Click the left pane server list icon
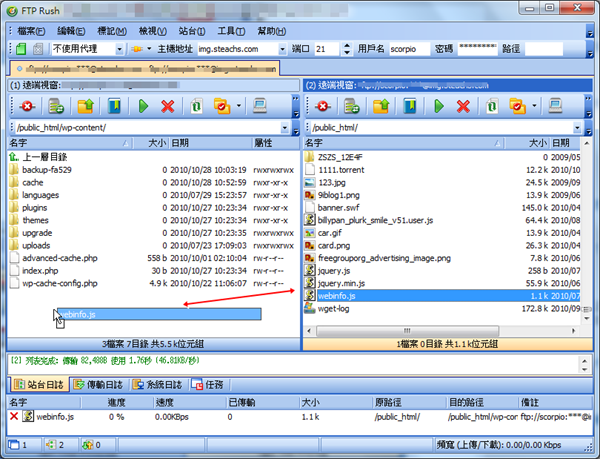 pyautogui.click(x=56, y=106)
